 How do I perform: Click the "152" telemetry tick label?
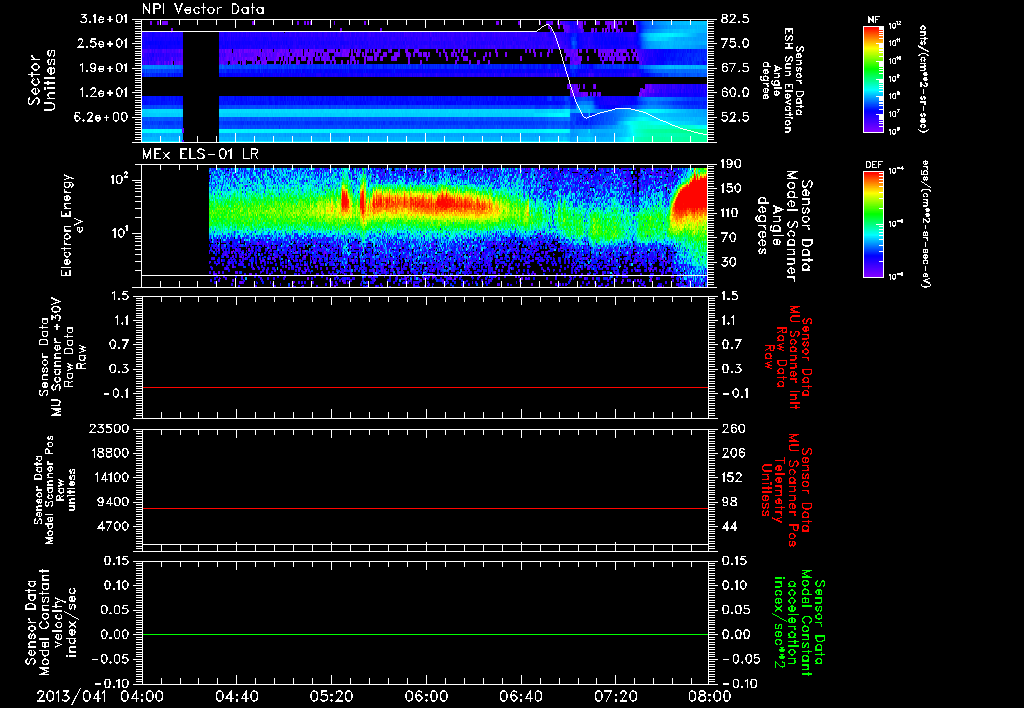coord(733,478)
